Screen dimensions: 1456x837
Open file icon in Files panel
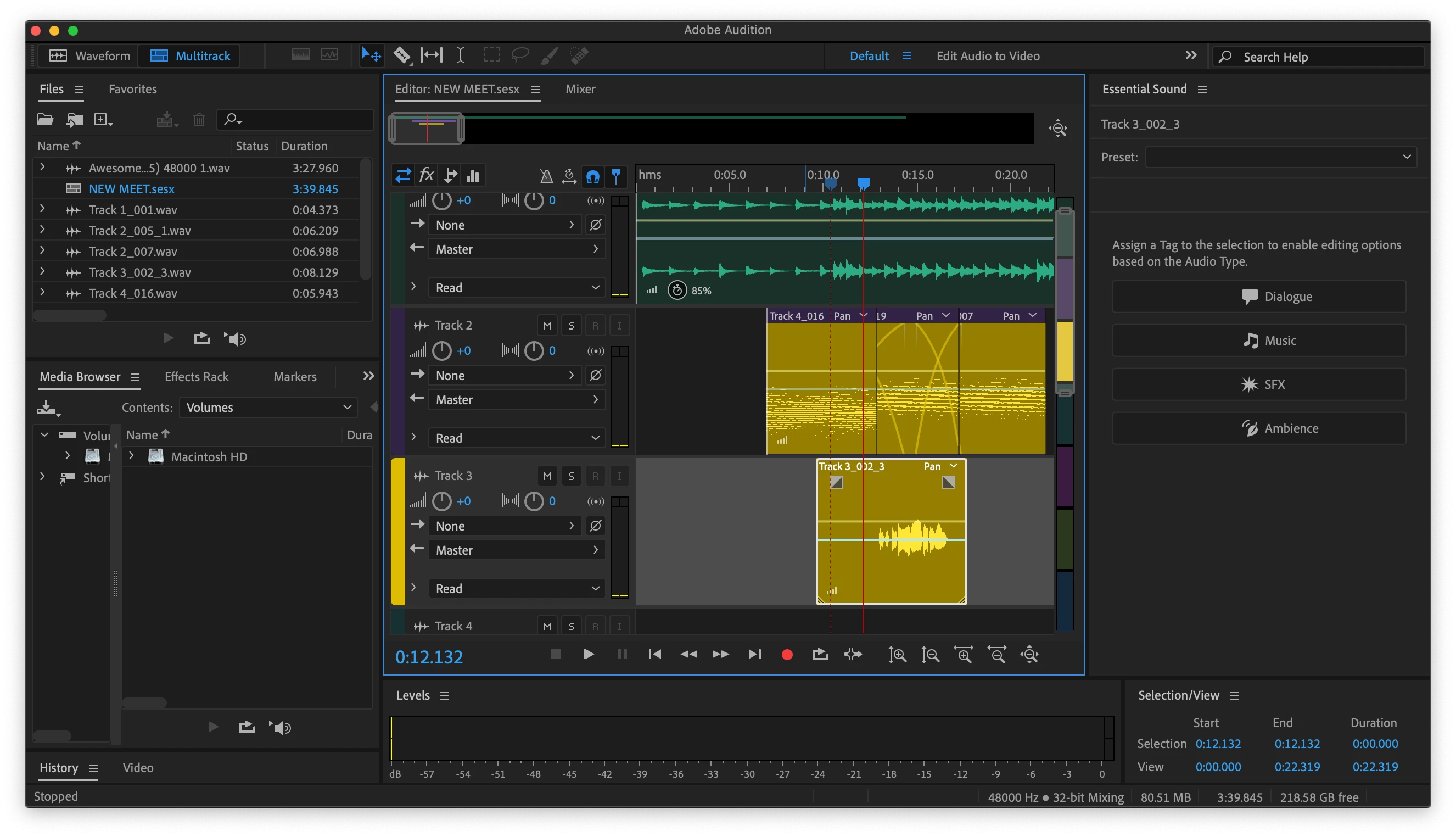coord(45,120)
